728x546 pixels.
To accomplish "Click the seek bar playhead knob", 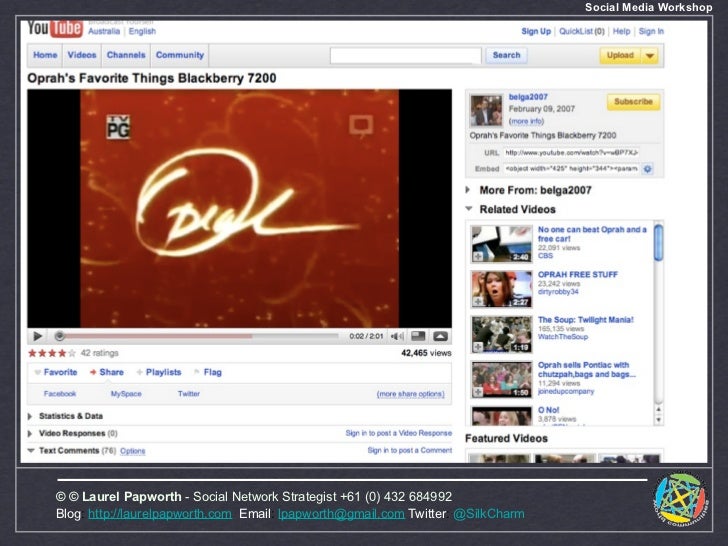I will (59, 336).
